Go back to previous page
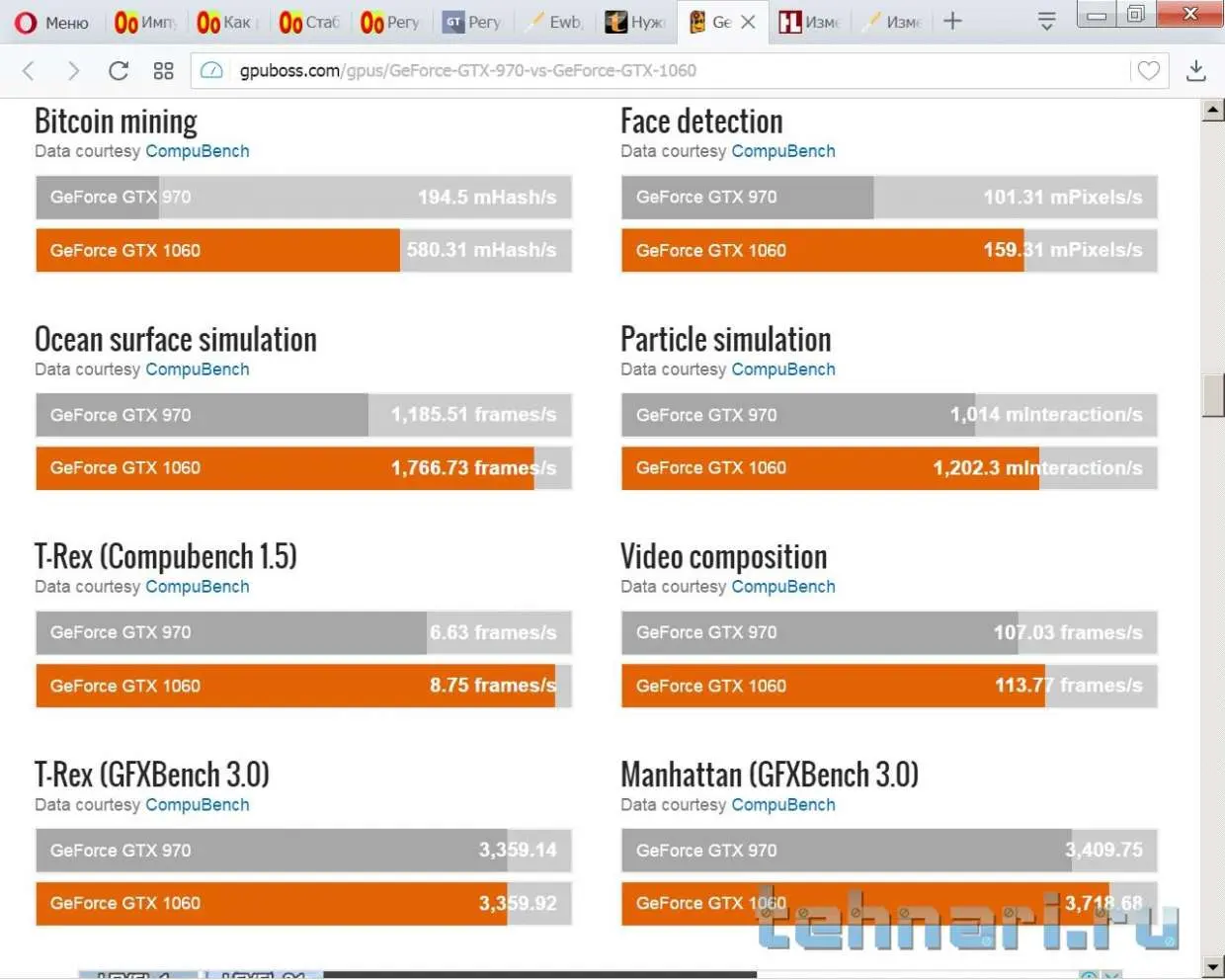 coord(29,70)
